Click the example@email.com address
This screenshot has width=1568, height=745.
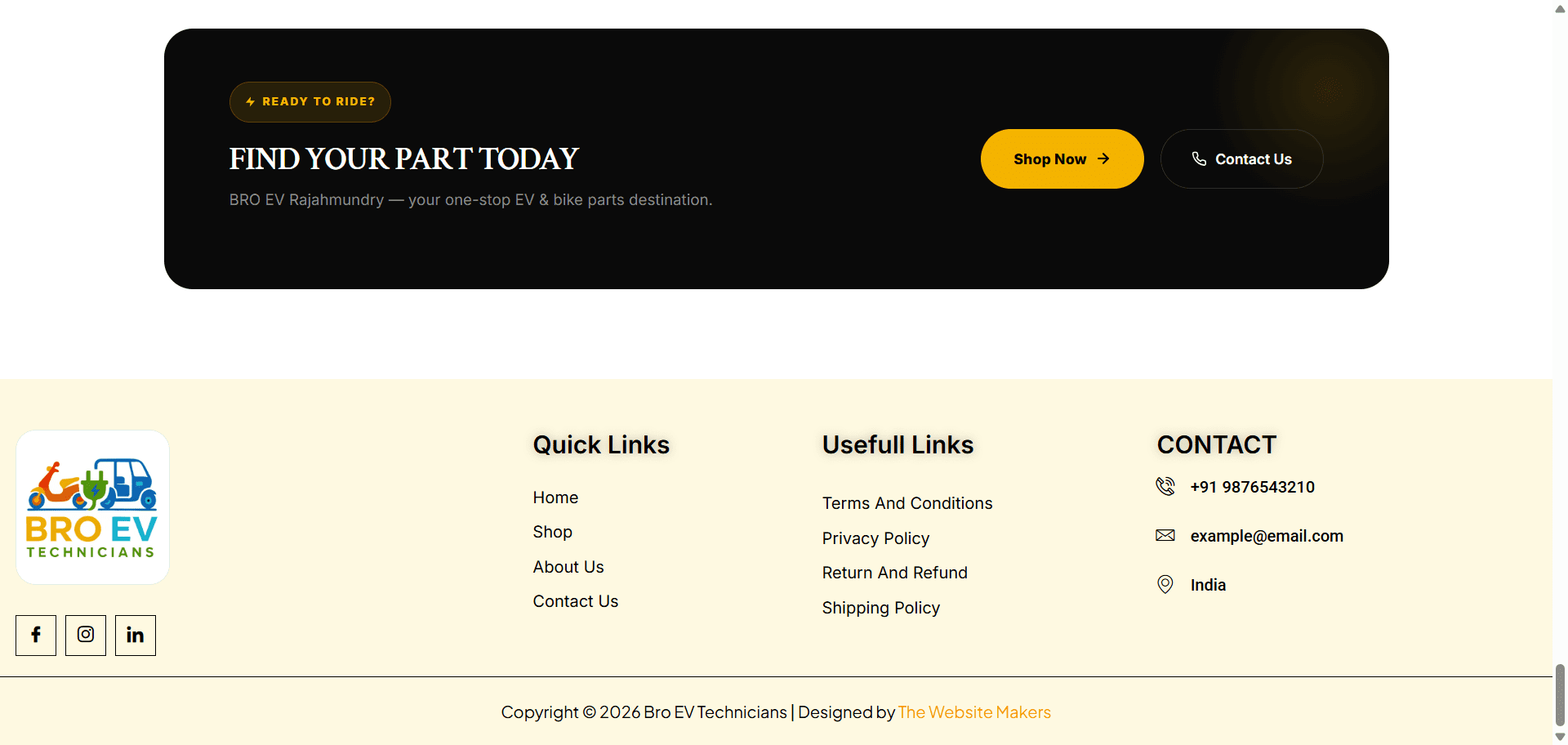1267,536
